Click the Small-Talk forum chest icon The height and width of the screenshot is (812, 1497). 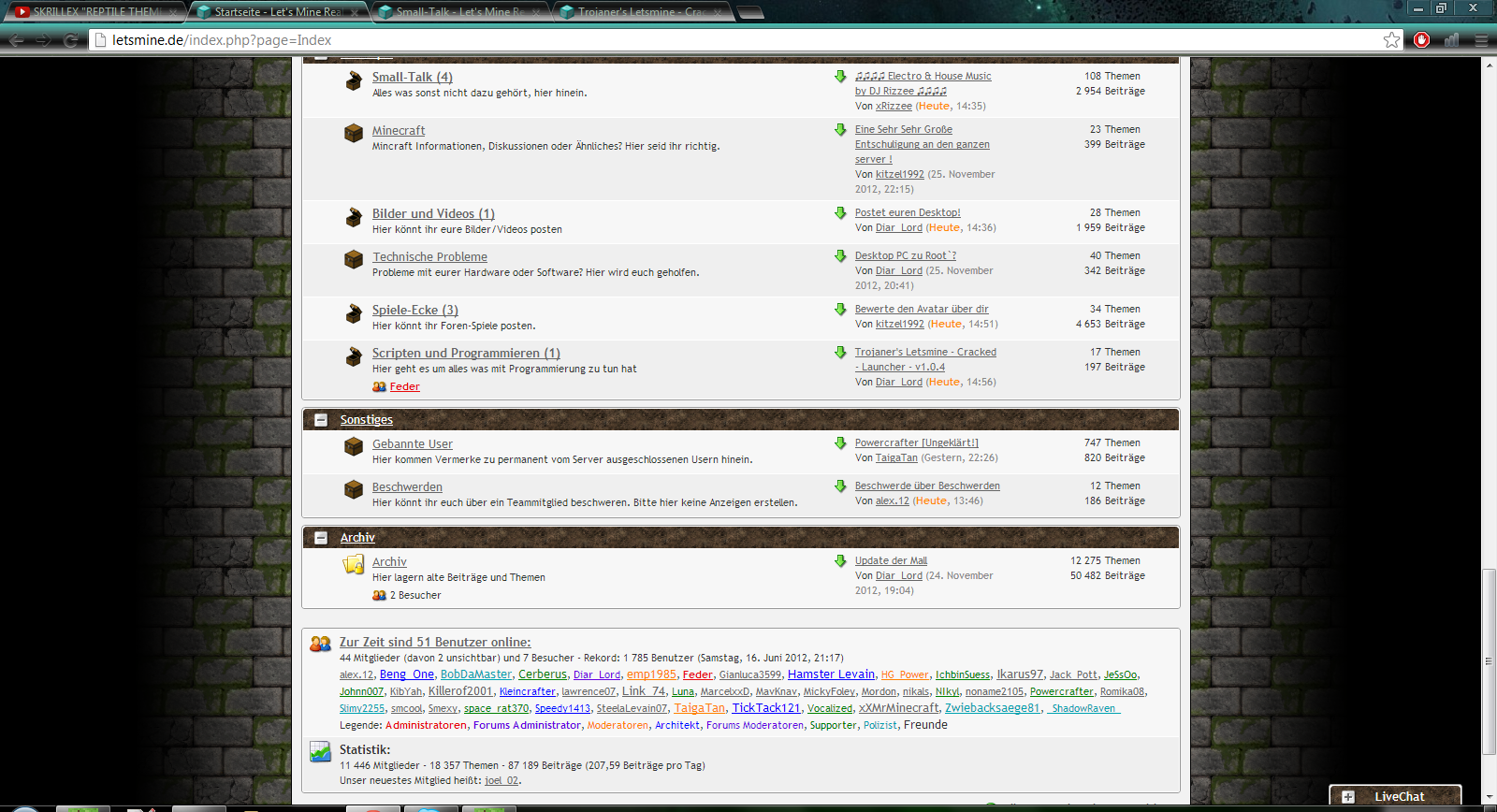point(354,82)
